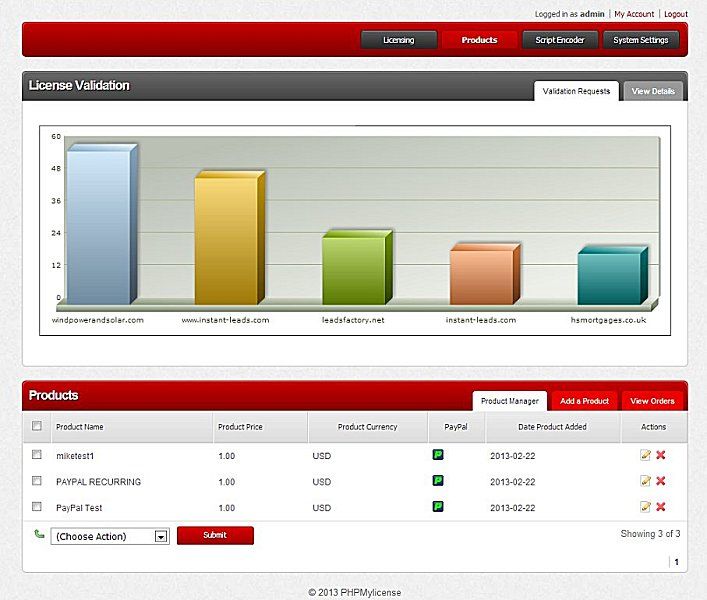Edit the miketest1 product with pencil icon
This screenshot has height=600, width=707.
click(x=645, y=455)
